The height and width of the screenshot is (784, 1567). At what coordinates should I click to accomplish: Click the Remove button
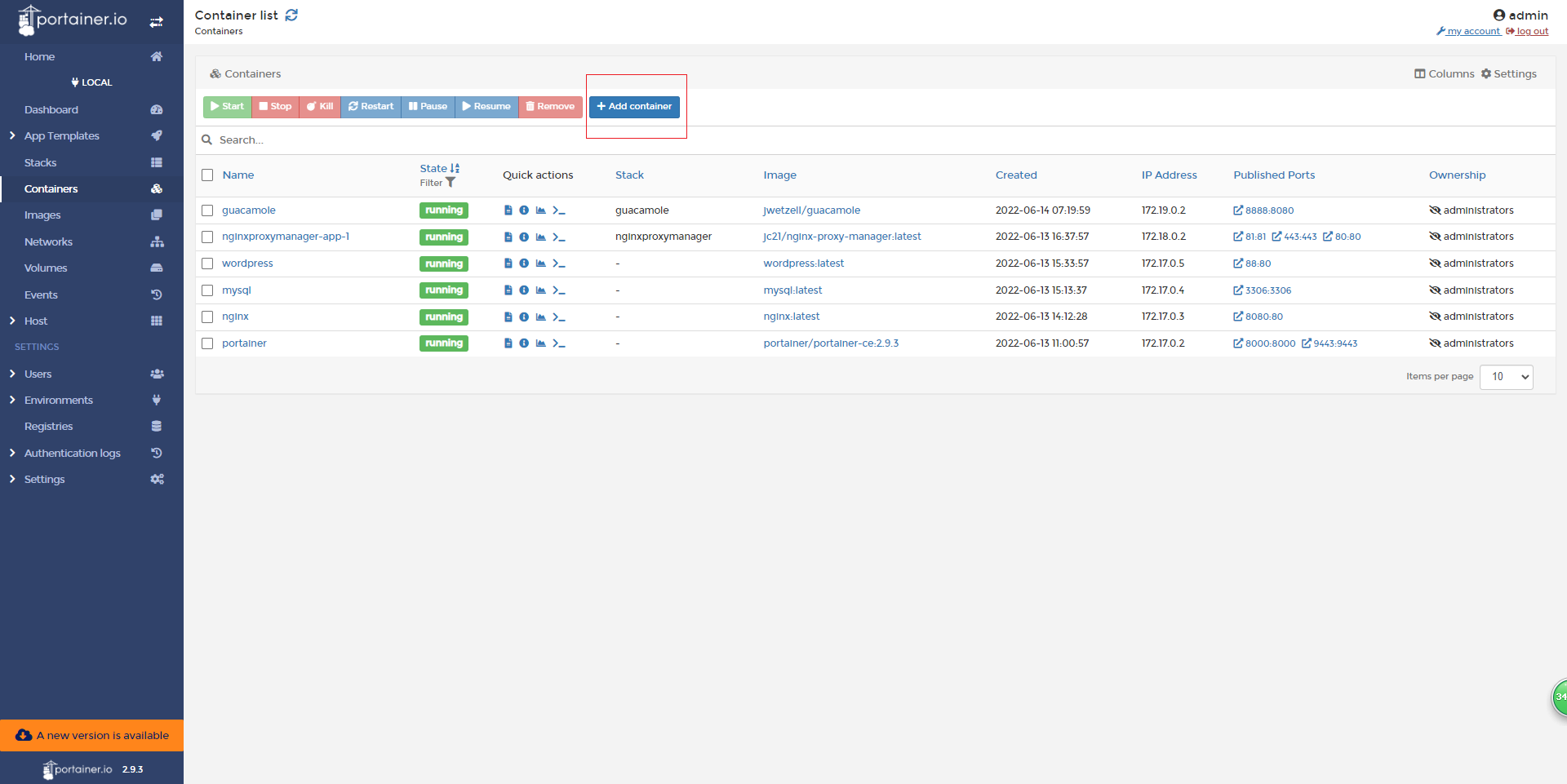pos(550,106)
